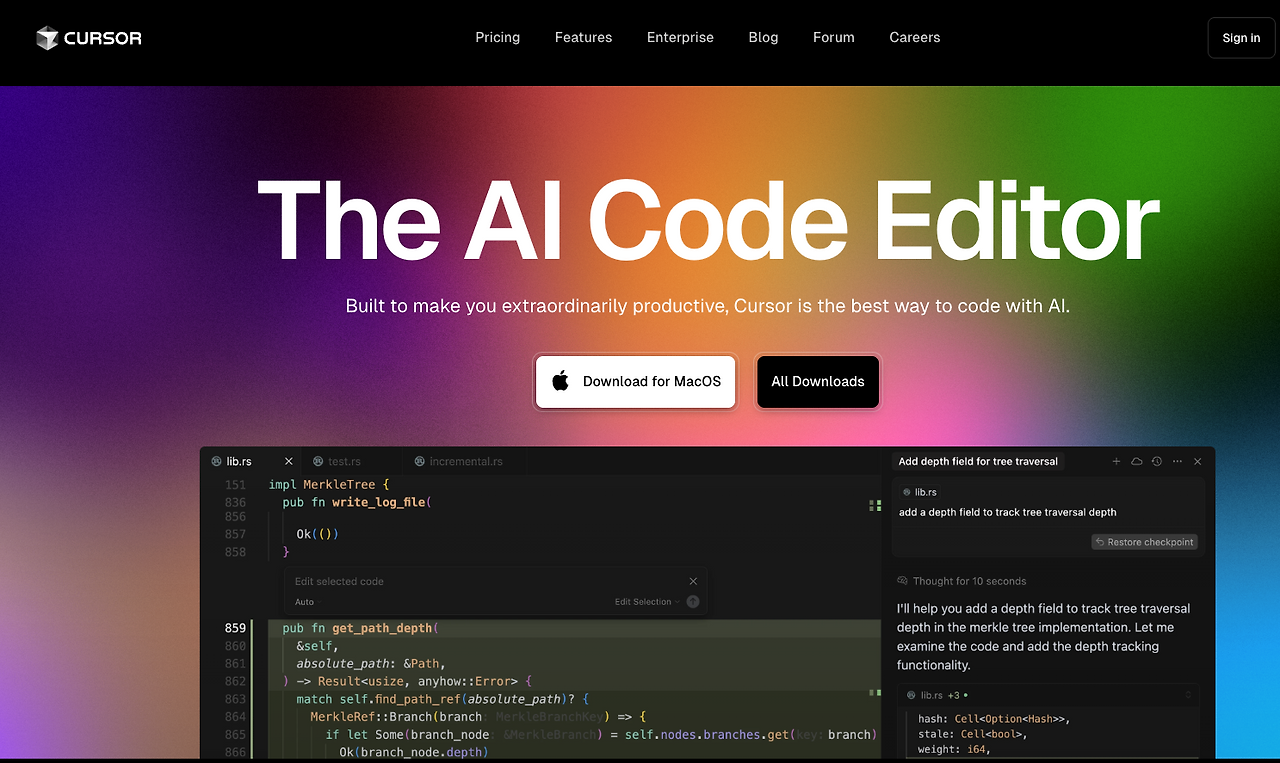Screen dimensions: 1280x763
Task: Expand the Edit Selection dropdown
Action: 647,602
